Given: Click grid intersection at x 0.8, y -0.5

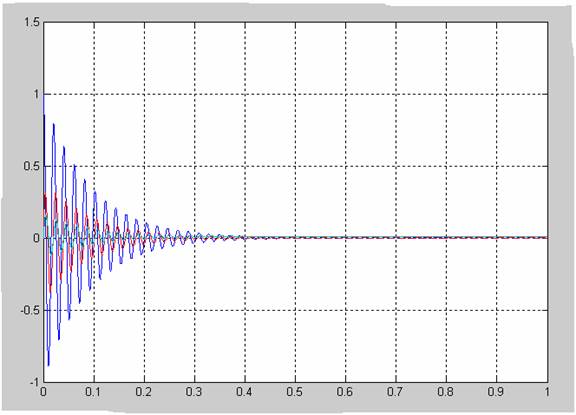Looking at the screenshot, I should click(x=447, y=310).
